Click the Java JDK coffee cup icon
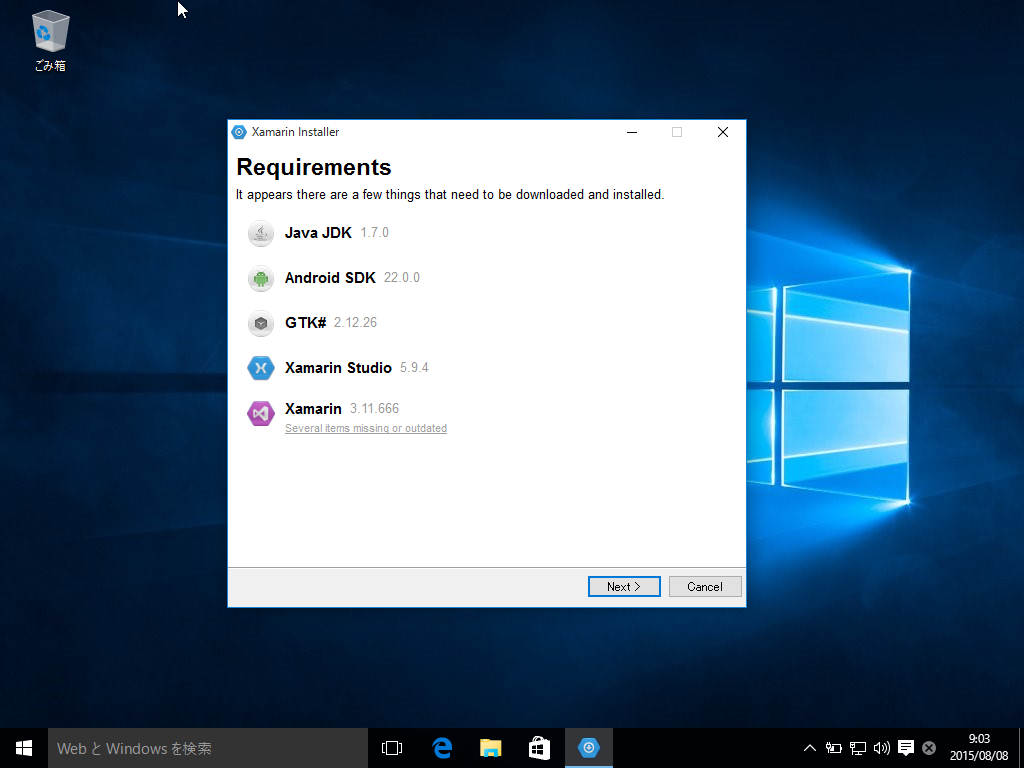 click(x=261, y=233)
